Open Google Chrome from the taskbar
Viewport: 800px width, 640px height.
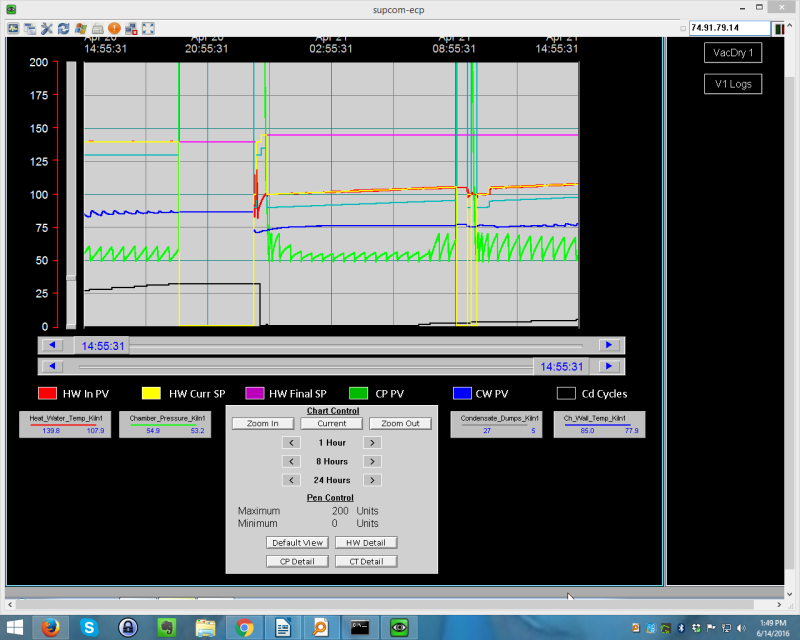click(x=244, y=627)
